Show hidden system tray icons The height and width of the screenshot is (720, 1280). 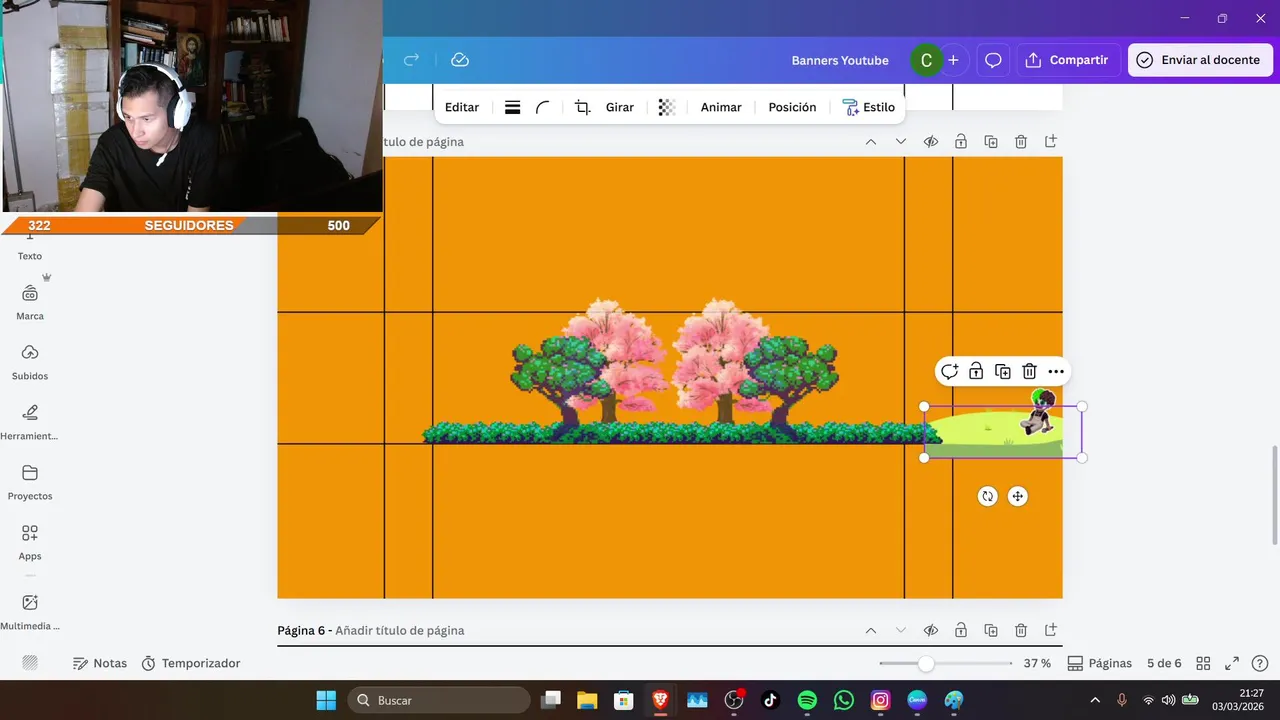1095,700
